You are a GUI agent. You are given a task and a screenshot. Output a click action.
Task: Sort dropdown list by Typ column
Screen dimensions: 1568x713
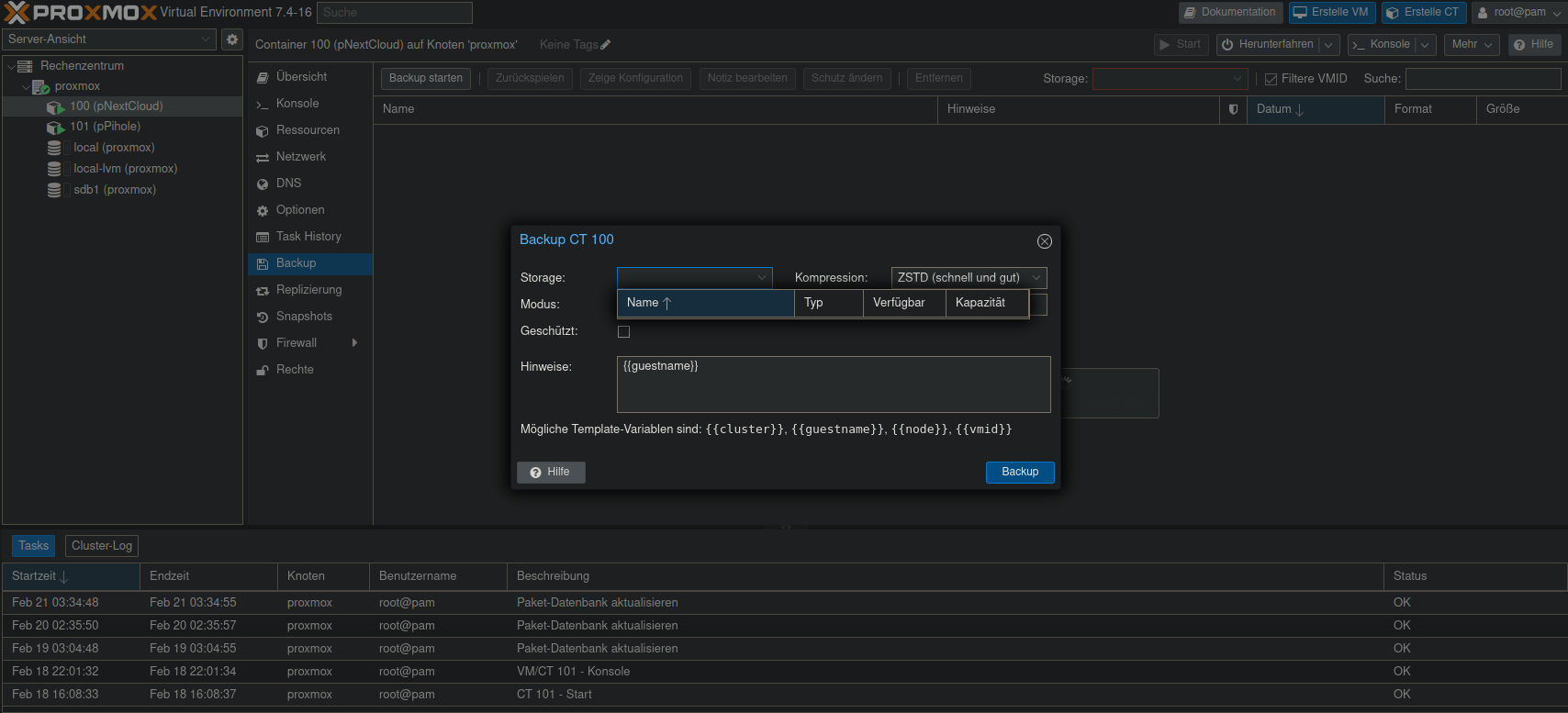829,303
